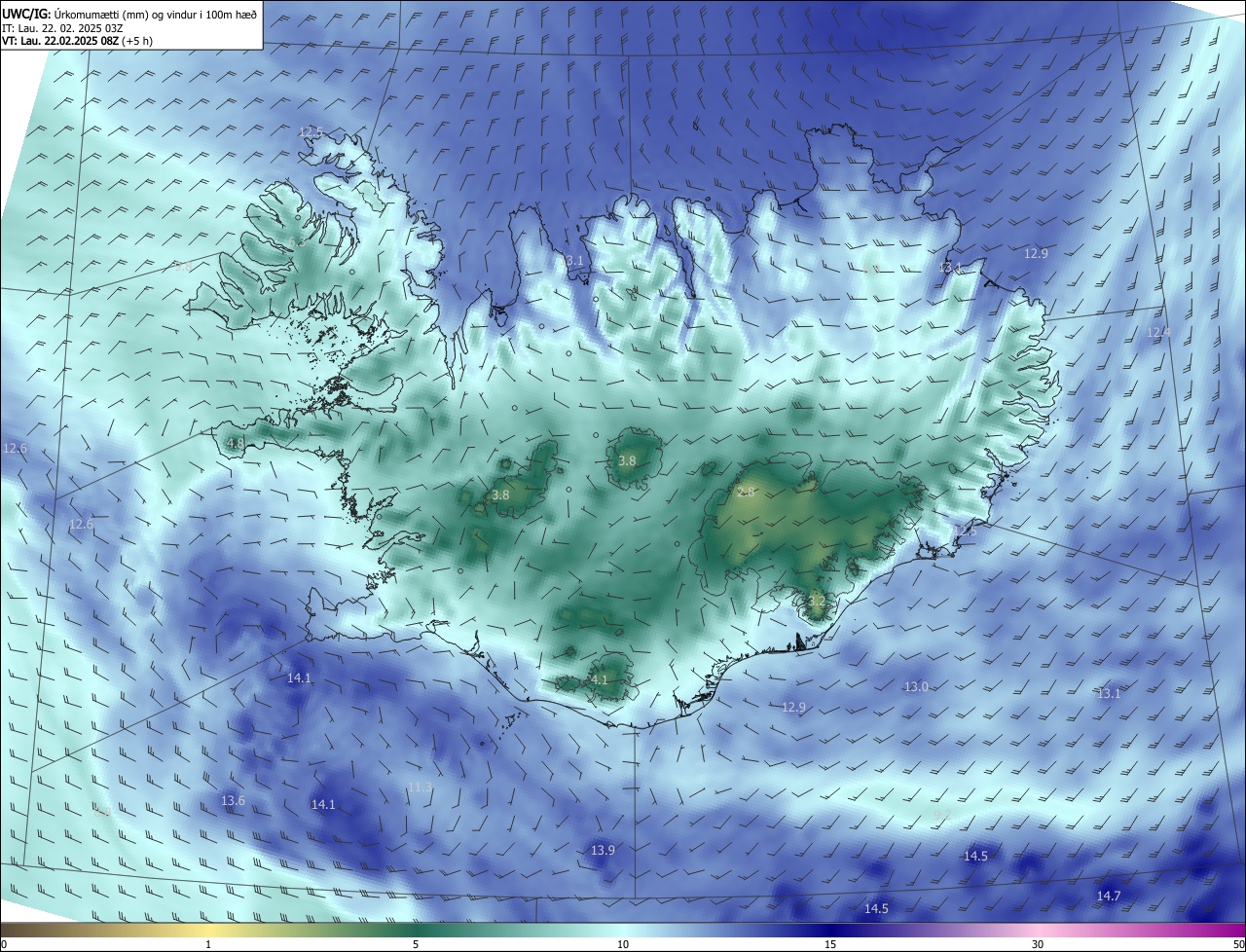Click the 13.9 value label
1246x952 pixels.
tap(603, 850)
